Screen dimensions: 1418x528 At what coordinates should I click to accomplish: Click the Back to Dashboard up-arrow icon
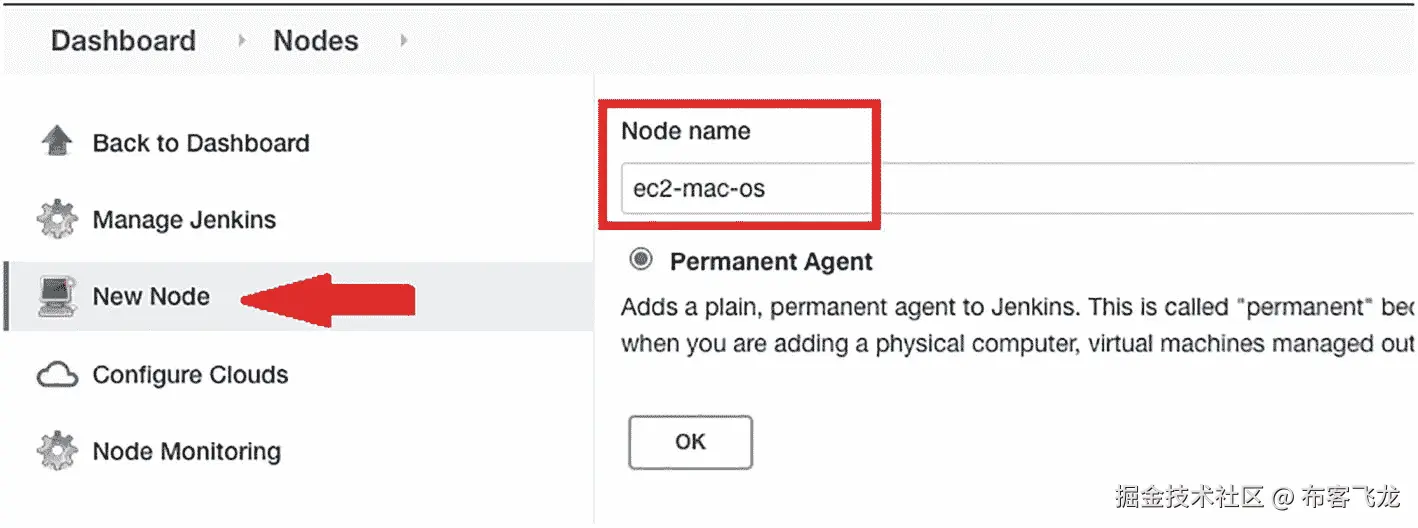pyautogui.click(x=56, y=142)
